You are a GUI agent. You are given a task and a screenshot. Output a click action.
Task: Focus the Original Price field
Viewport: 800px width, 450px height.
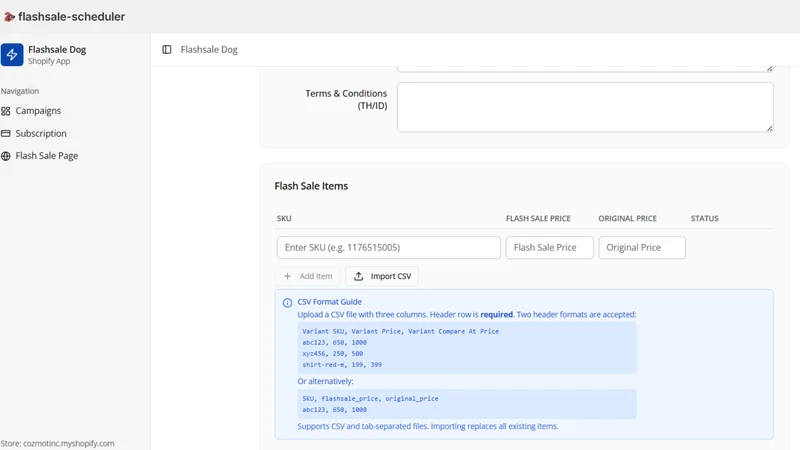[x=642, y=247]
